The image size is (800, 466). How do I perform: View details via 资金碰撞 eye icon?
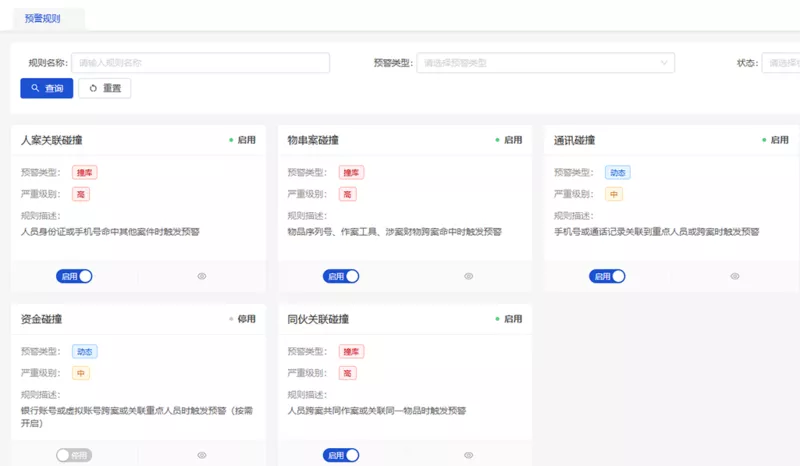pyautogui.click(x=202, y=455)
